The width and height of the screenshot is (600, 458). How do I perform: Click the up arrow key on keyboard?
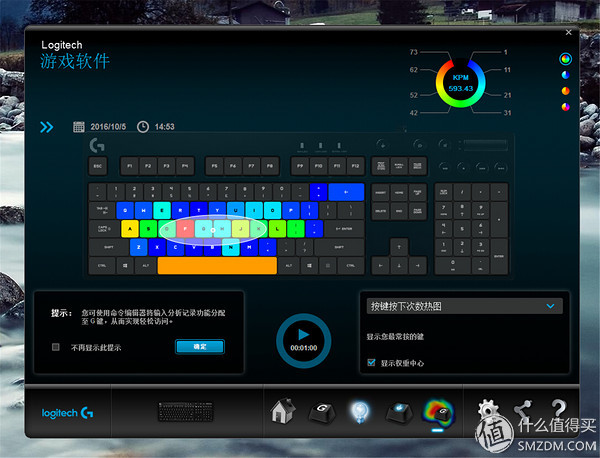tap(399, 247)
